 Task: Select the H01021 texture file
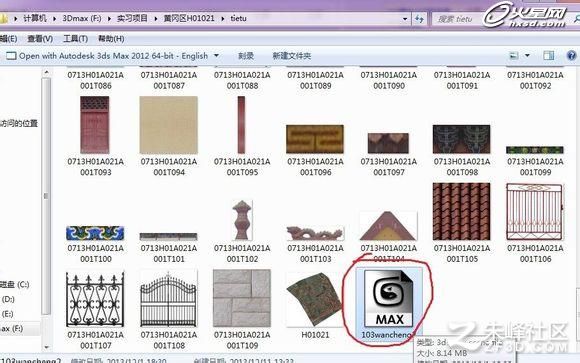coord(314,300)
